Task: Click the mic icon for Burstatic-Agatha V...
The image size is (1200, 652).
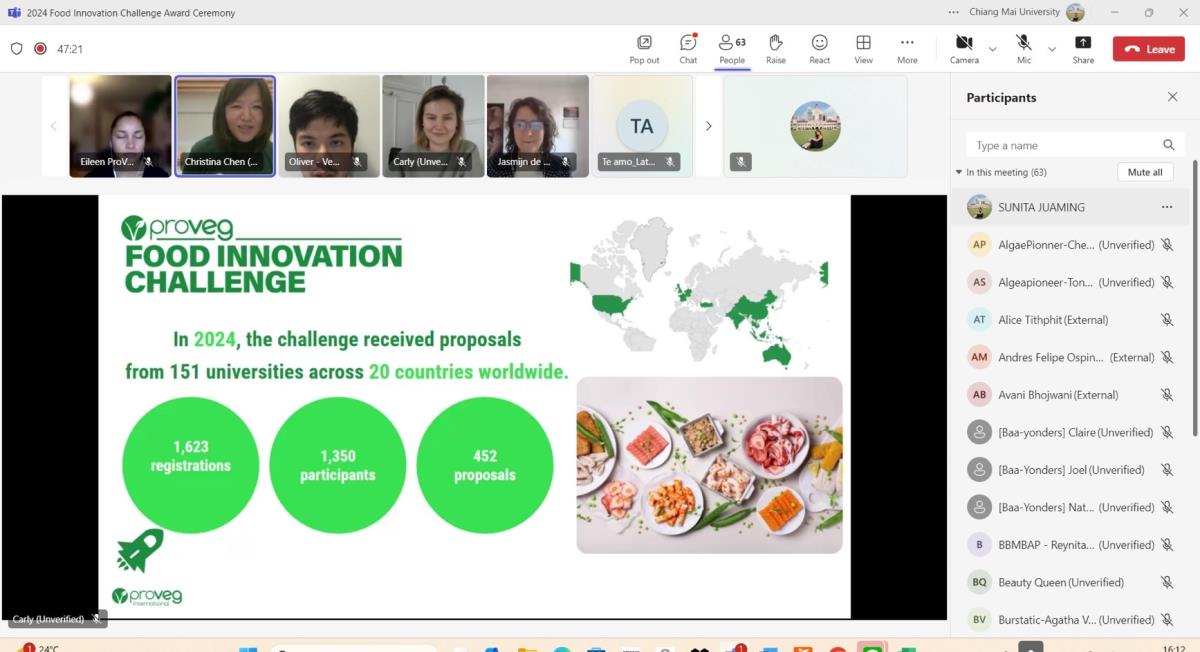Action: click(1166, 620)
